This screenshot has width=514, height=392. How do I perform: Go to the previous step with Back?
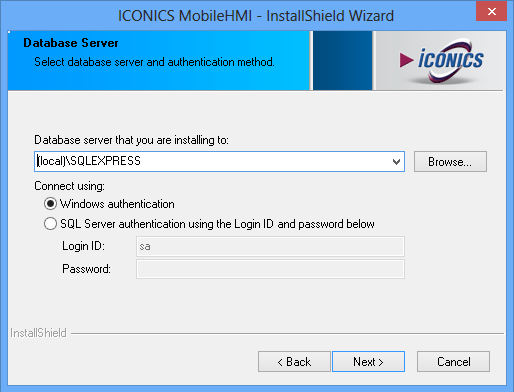tap(294, 362)
